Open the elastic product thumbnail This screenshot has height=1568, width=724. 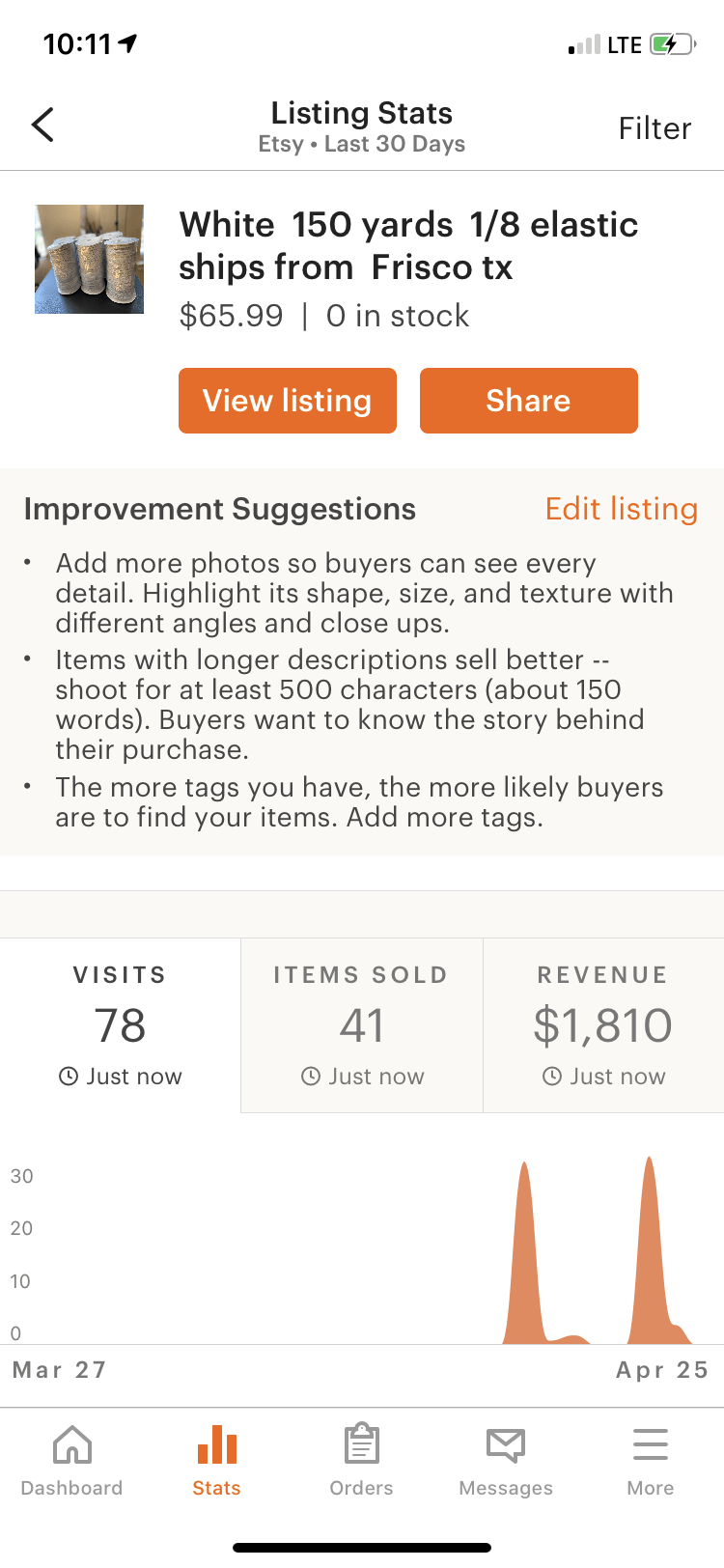click(x=90, y=259)
